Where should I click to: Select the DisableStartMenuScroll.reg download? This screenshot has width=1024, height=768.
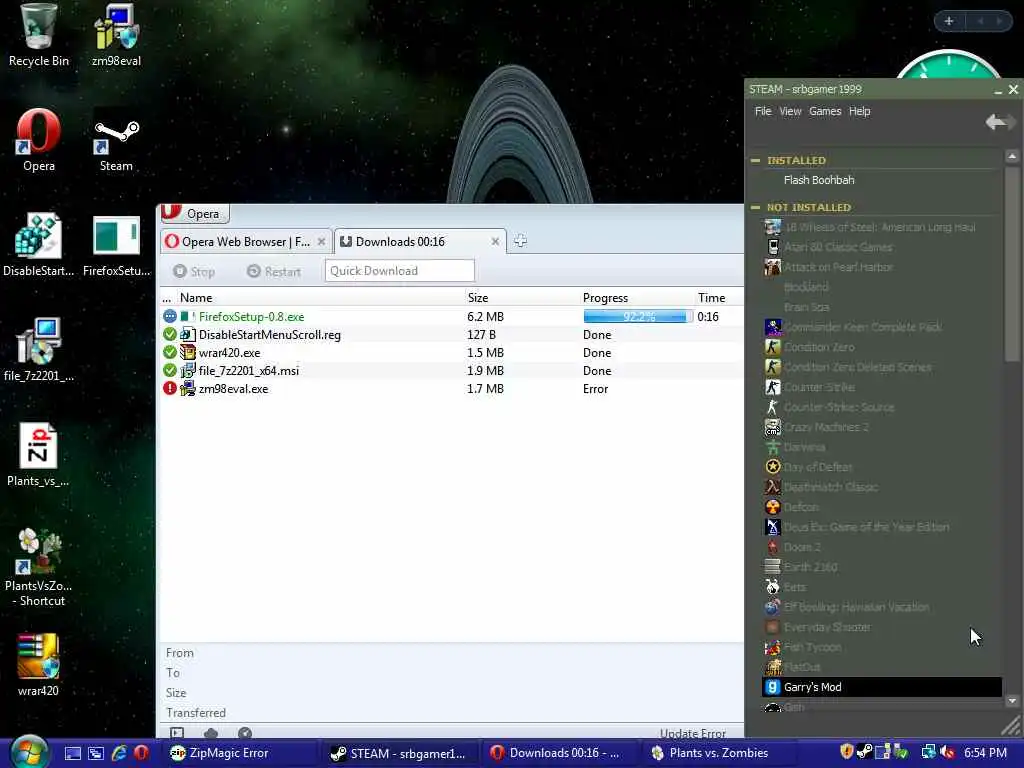tap(452, 334)
